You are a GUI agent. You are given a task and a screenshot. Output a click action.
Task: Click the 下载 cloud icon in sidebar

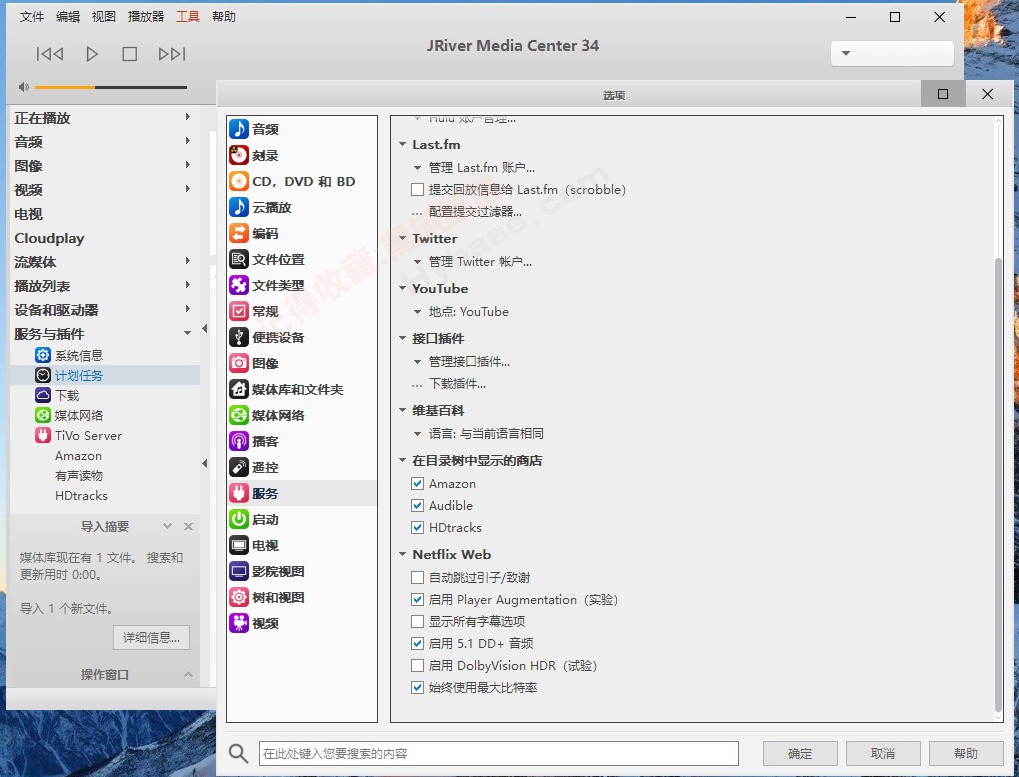click(43, 396)
